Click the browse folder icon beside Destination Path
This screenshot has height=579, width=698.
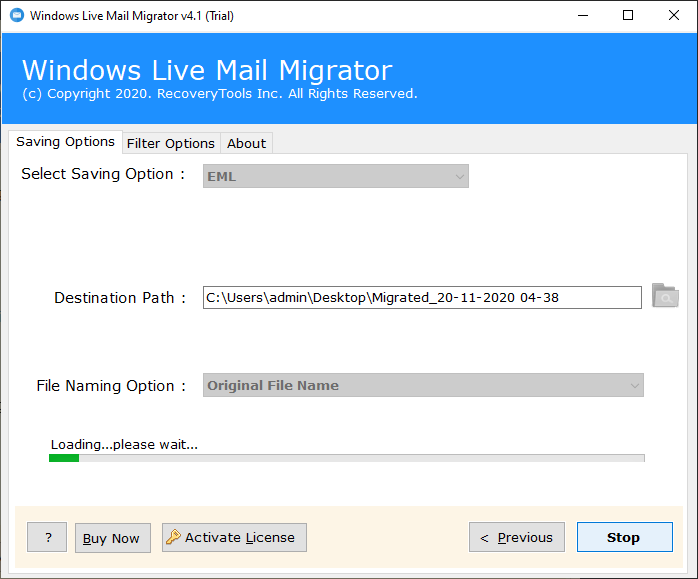pos(665,296)
